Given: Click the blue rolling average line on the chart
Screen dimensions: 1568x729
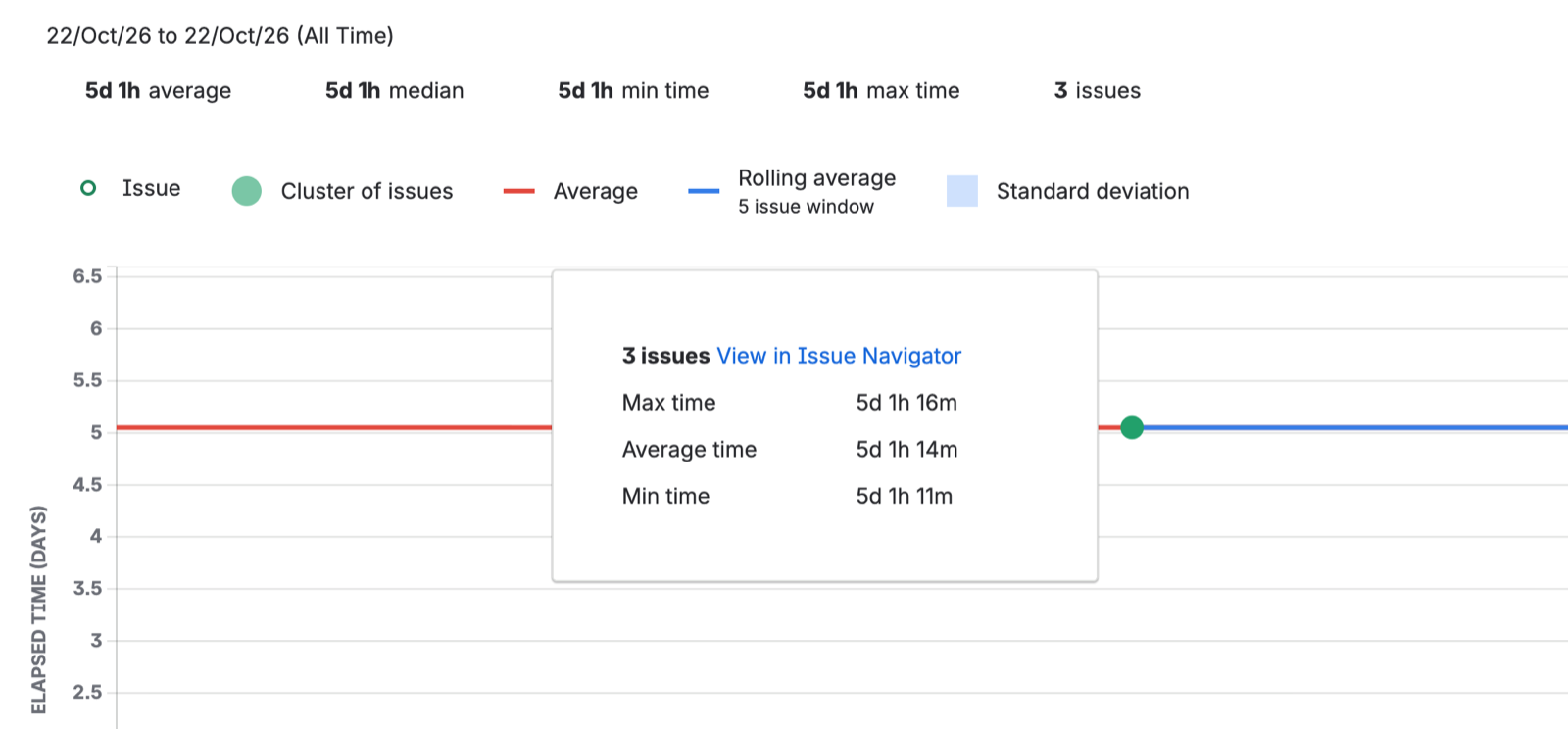Looking at the screenshot, I should tap(1355, 427).
